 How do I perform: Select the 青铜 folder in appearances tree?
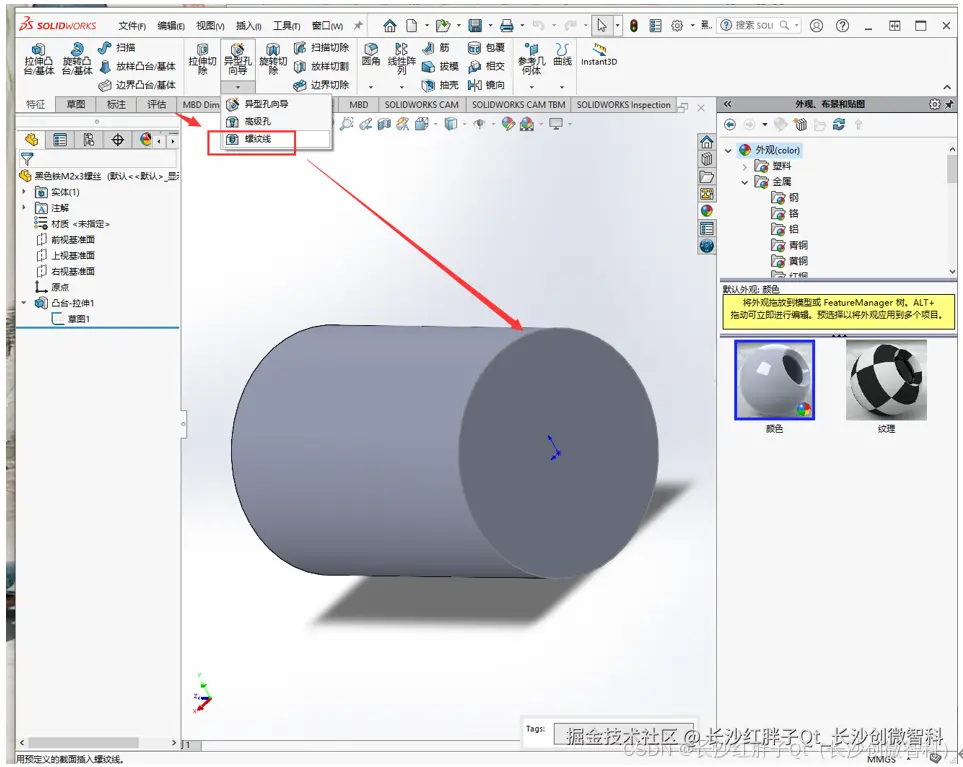tap(790, 245)
